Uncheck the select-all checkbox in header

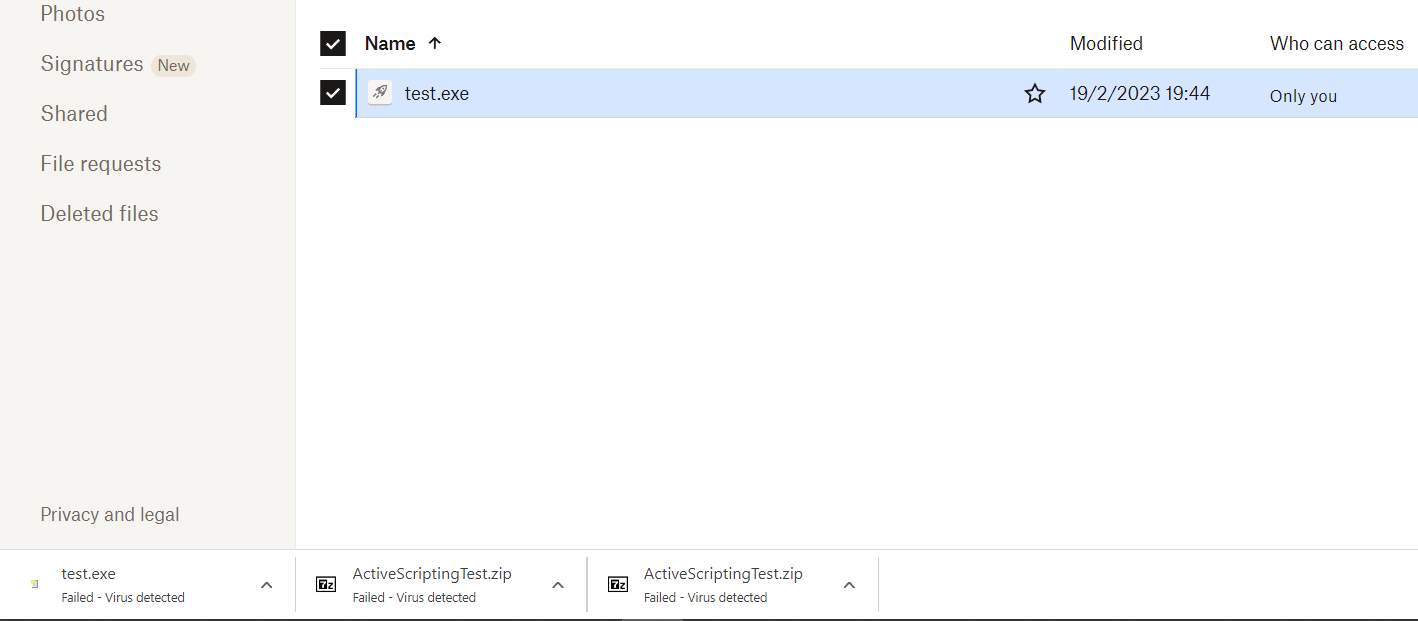click(x=333, y=44)
